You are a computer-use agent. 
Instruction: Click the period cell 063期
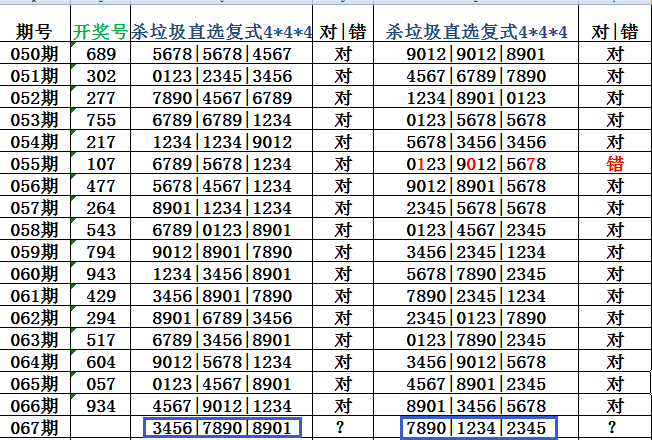(x=35, y=340)
